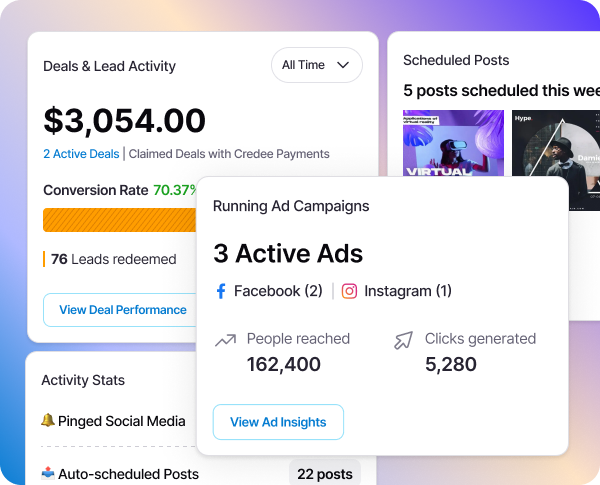Click the bell icon beside Pinged Social Media
This screenshot has height=485, width=600.
coord(47,421)
